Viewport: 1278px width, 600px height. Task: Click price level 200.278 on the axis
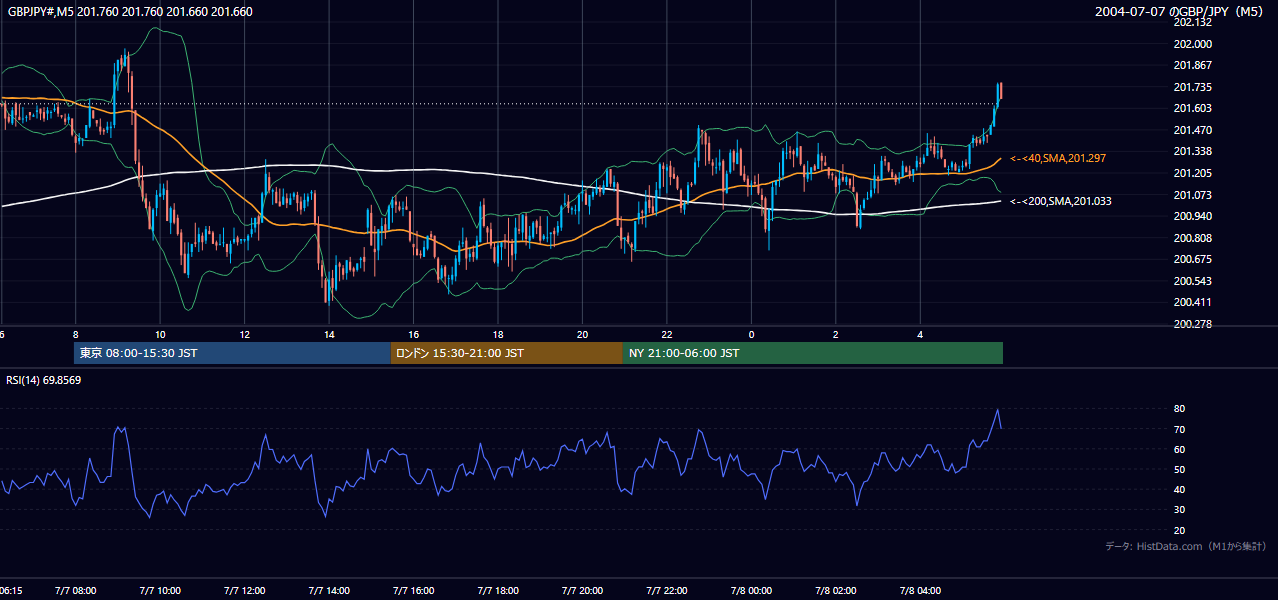coord(1192,324)
